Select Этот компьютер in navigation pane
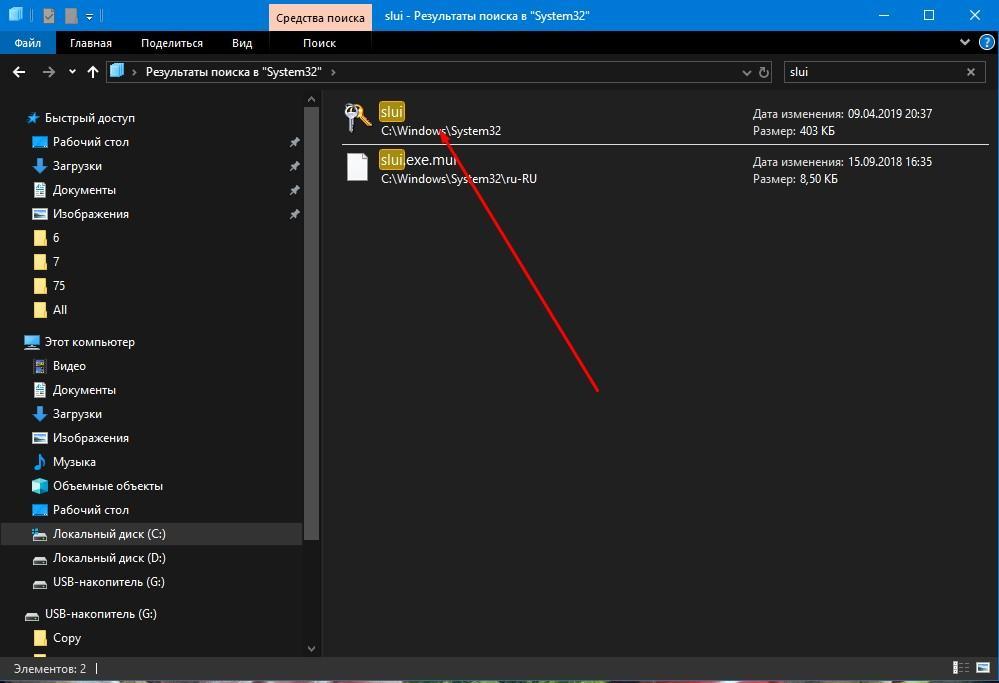 (90, 342)
